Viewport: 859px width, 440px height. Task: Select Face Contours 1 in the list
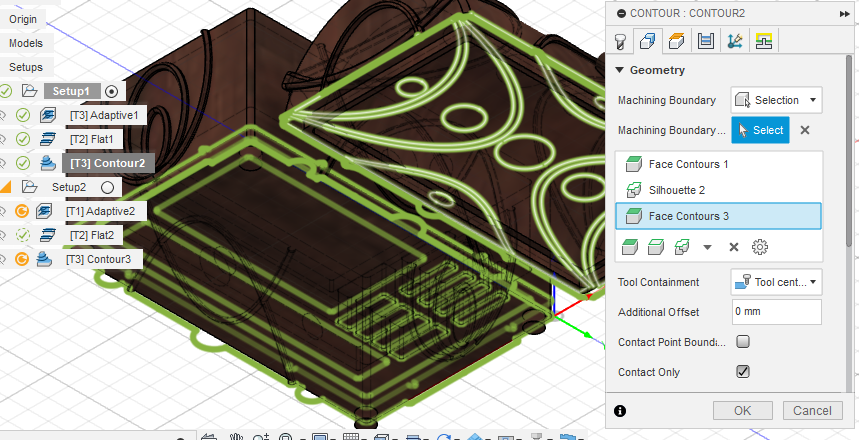(x=719, y=164)
